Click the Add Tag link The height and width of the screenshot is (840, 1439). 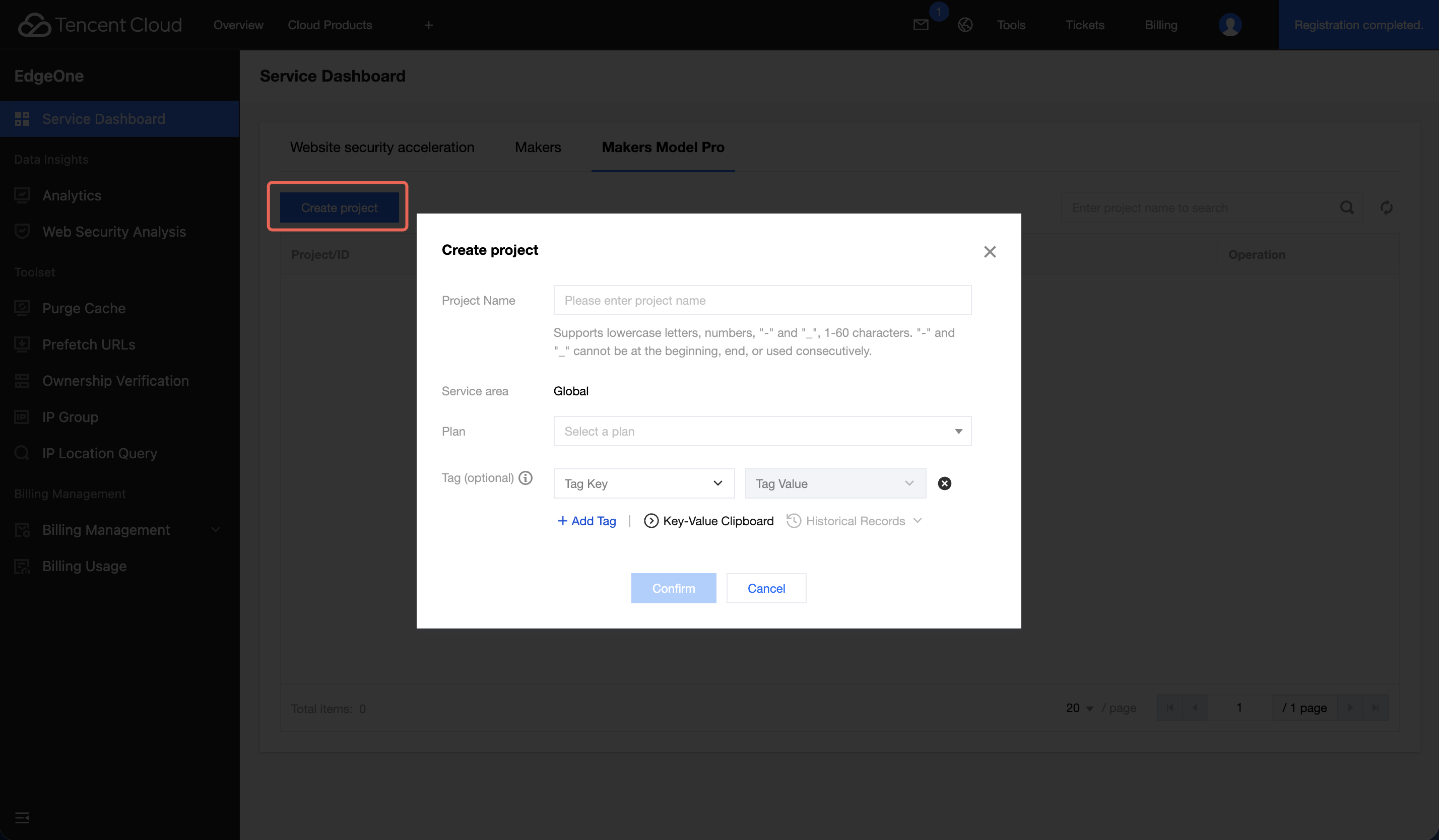586,521
